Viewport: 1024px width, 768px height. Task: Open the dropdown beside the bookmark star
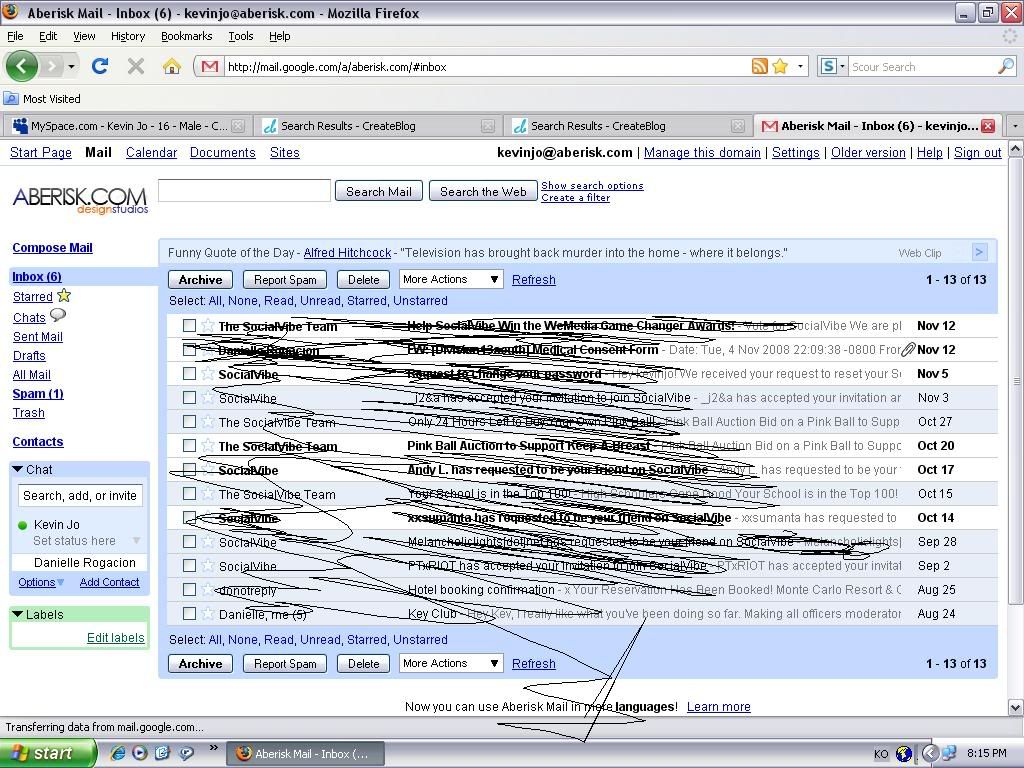pyautogui.click(x=800, y=66)
